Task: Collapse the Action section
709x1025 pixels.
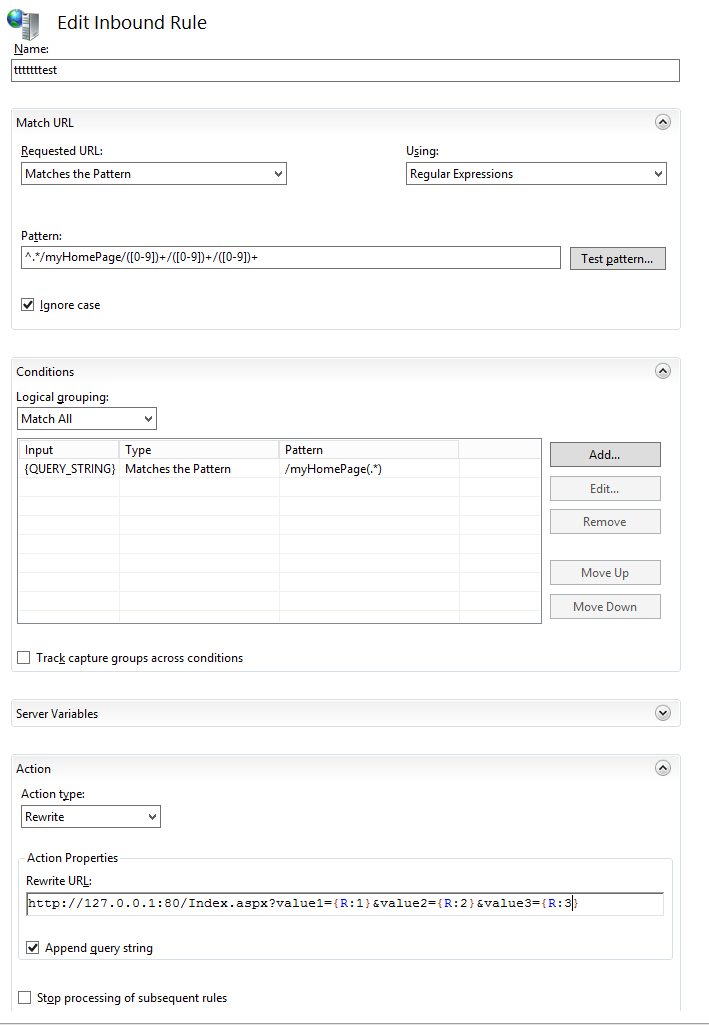Action: pyautogui.click(x=662, y=768)
